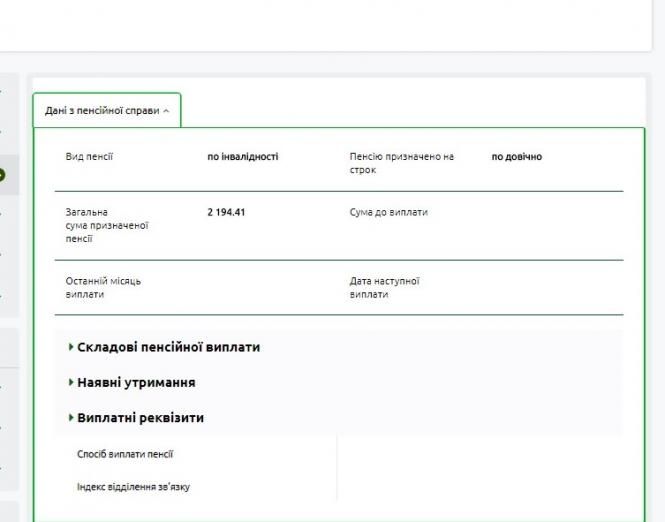Image resolution: width=665 pixels, height=522 pixels.
Task: Expand the Наявні утримання section
Action: tap(136, 382)
